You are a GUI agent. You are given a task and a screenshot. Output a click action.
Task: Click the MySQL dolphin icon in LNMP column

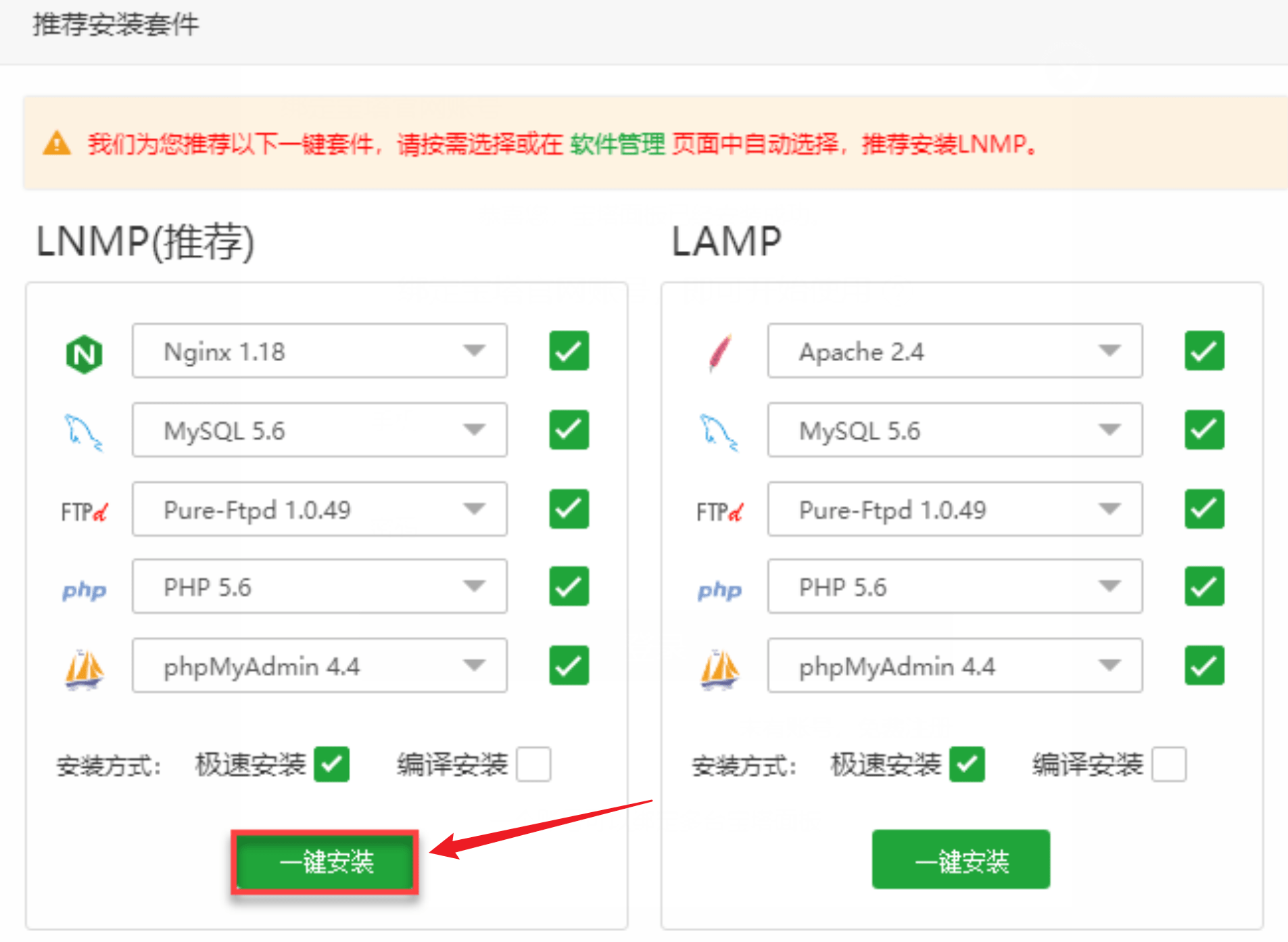tap(84, 430)
